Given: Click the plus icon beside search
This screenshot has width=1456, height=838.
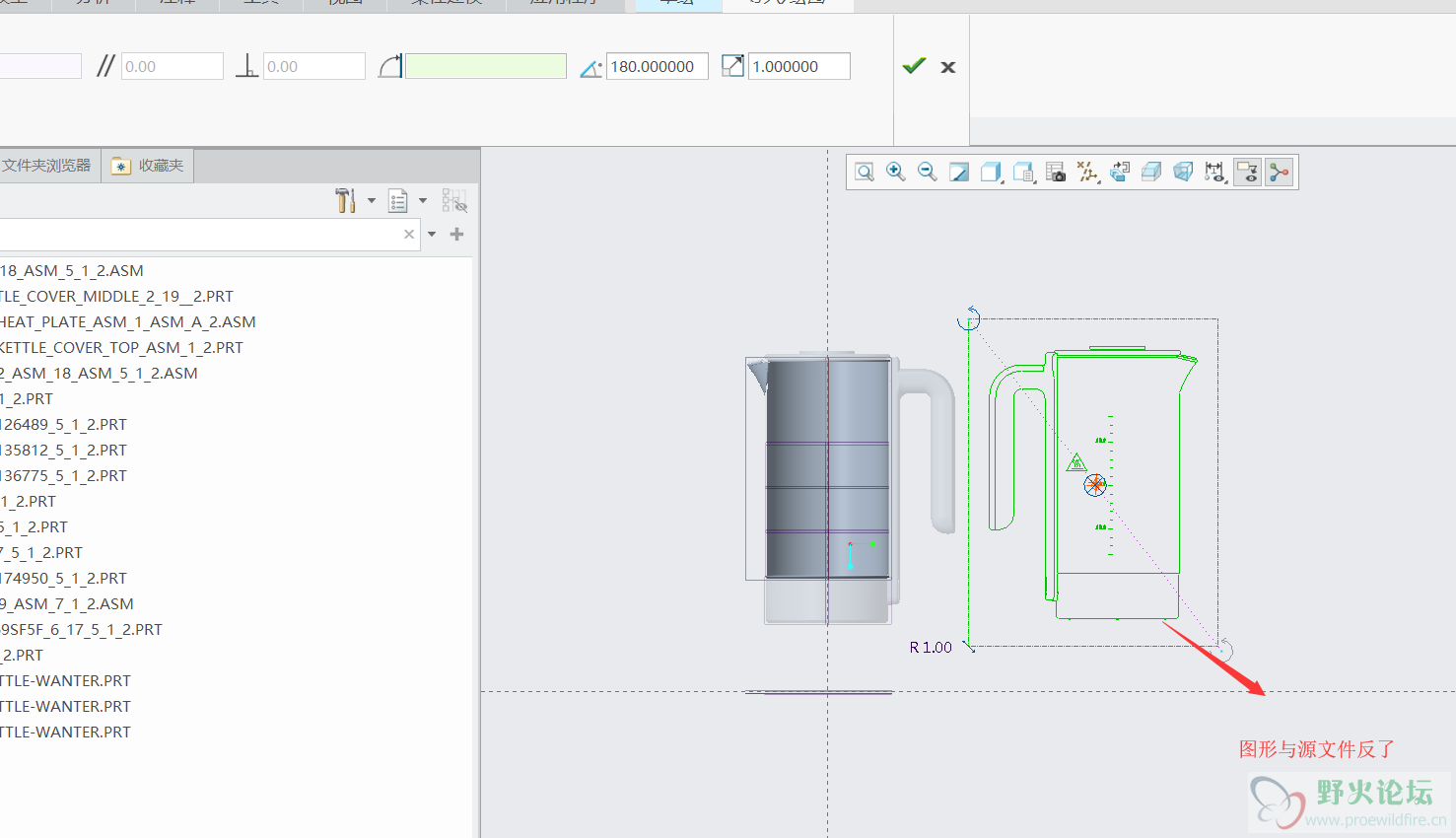Looking at the screenshot, I should click(x=456, y=235).
